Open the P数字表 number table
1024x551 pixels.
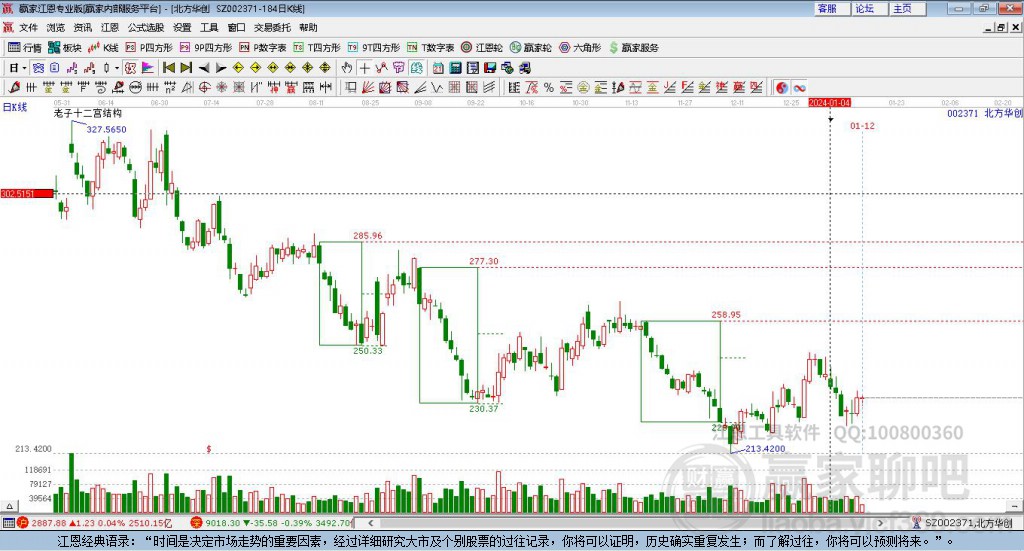pos(263,48)
